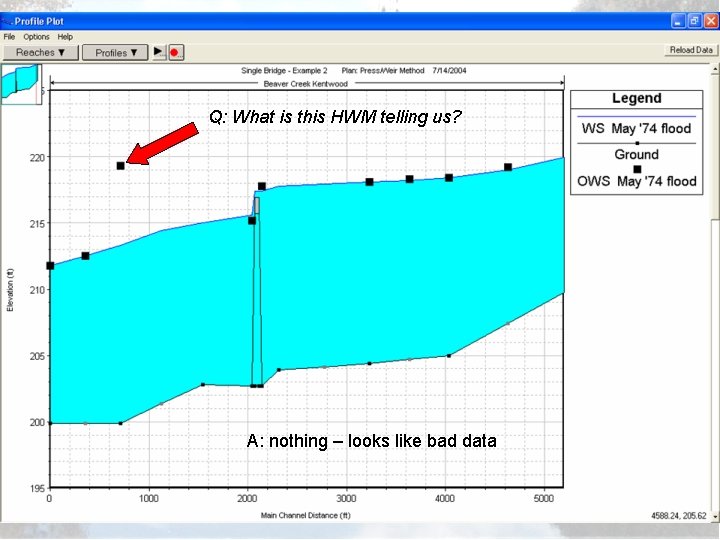This screenshot has width=720, height=540.
Task: Click the outlier observed water mark near 220
Action: [120, 166]
